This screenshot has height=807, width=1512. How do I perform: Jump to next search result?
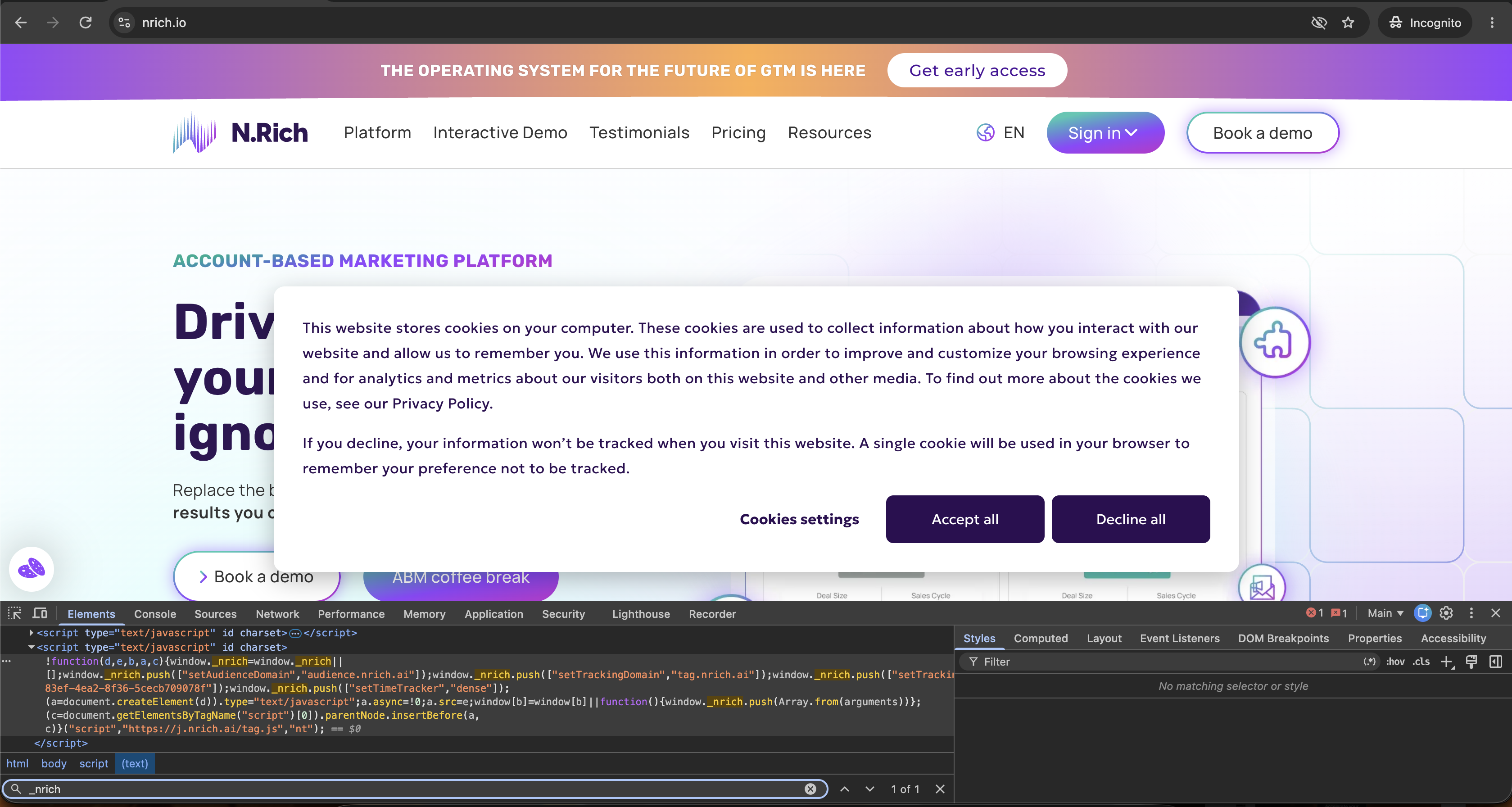pos(870,789)
